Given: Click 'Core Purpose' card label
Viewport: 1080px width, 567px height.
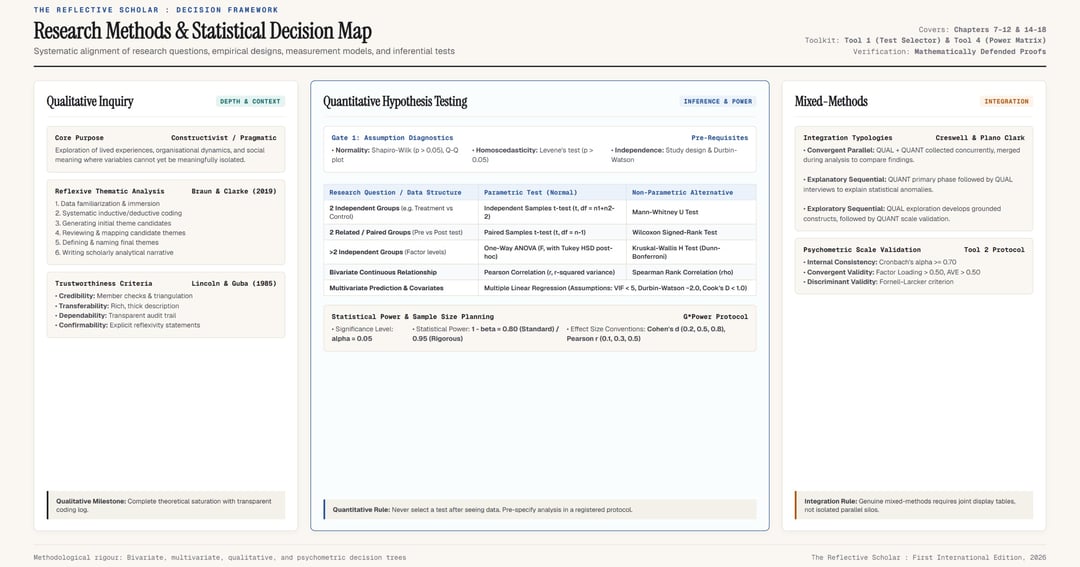Looking at the screenshot, I should pyautogui.click(x=79, y=138).
